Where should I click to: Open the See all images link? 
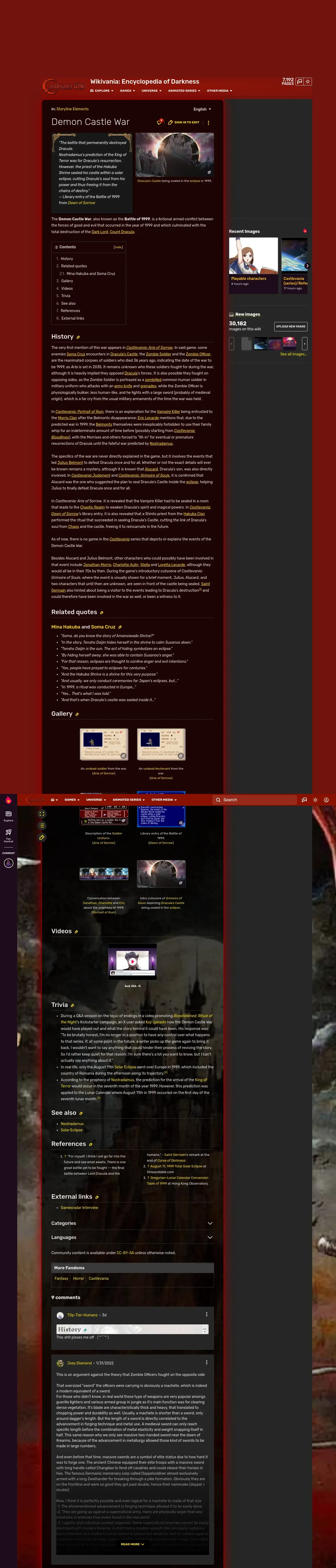pyautogui.click(x=293, y=354)
